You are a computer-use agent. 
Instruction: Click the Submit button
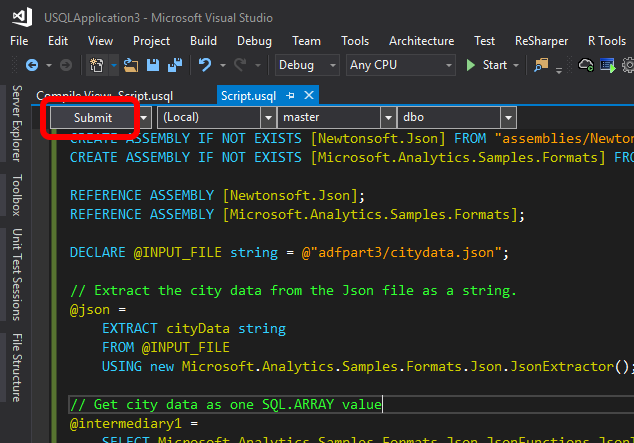coord(93,118)
